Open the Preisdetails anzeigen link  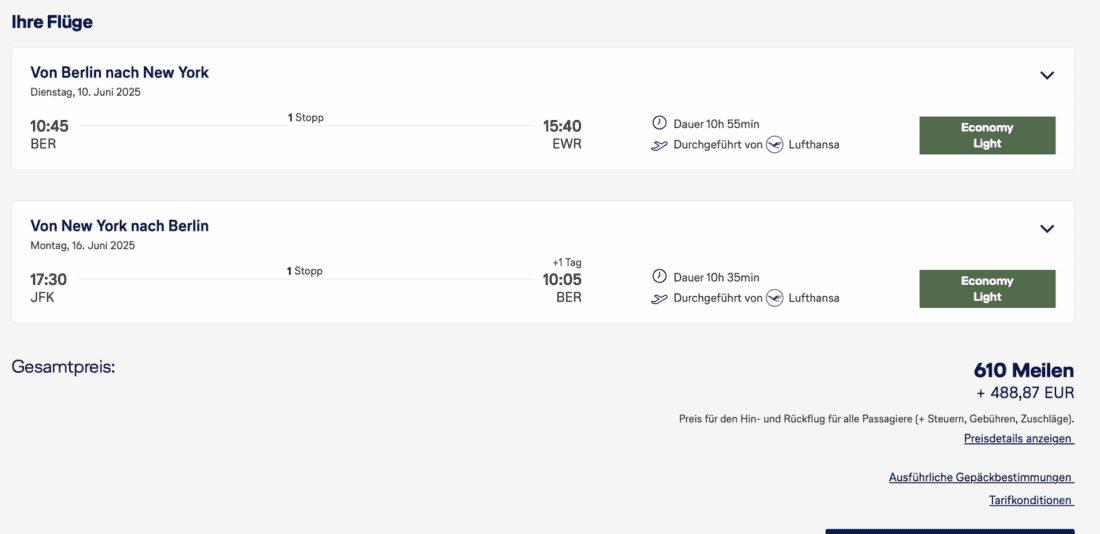[x=1018, y=439]
